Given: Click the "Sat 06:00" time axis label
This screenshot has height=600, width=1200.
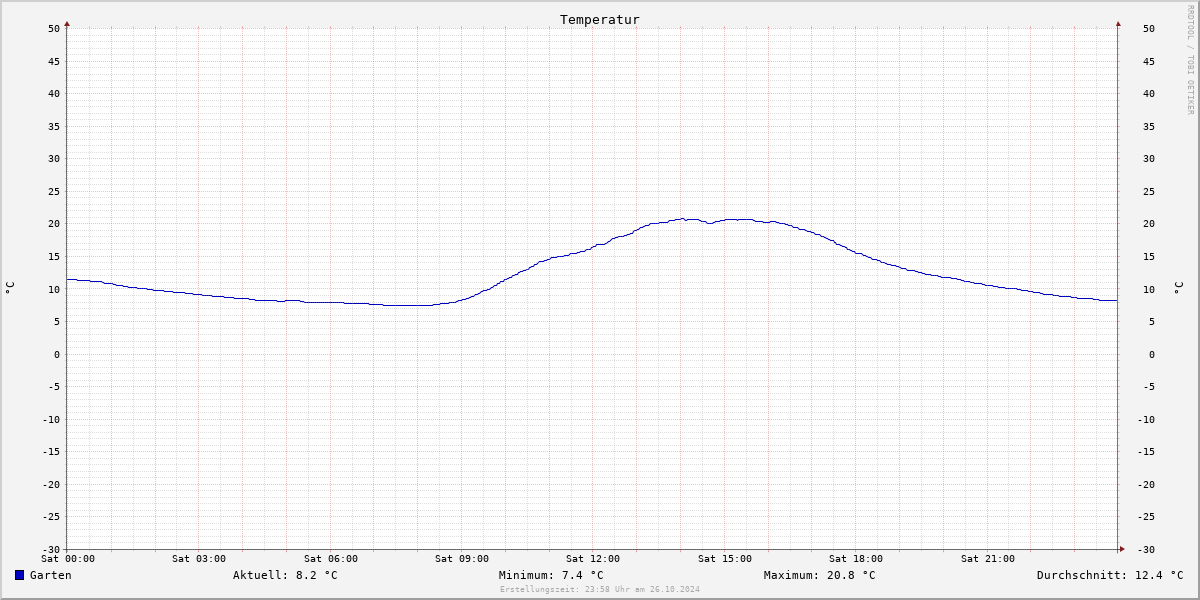Looking at the screenshot, I should pos(331,559).
